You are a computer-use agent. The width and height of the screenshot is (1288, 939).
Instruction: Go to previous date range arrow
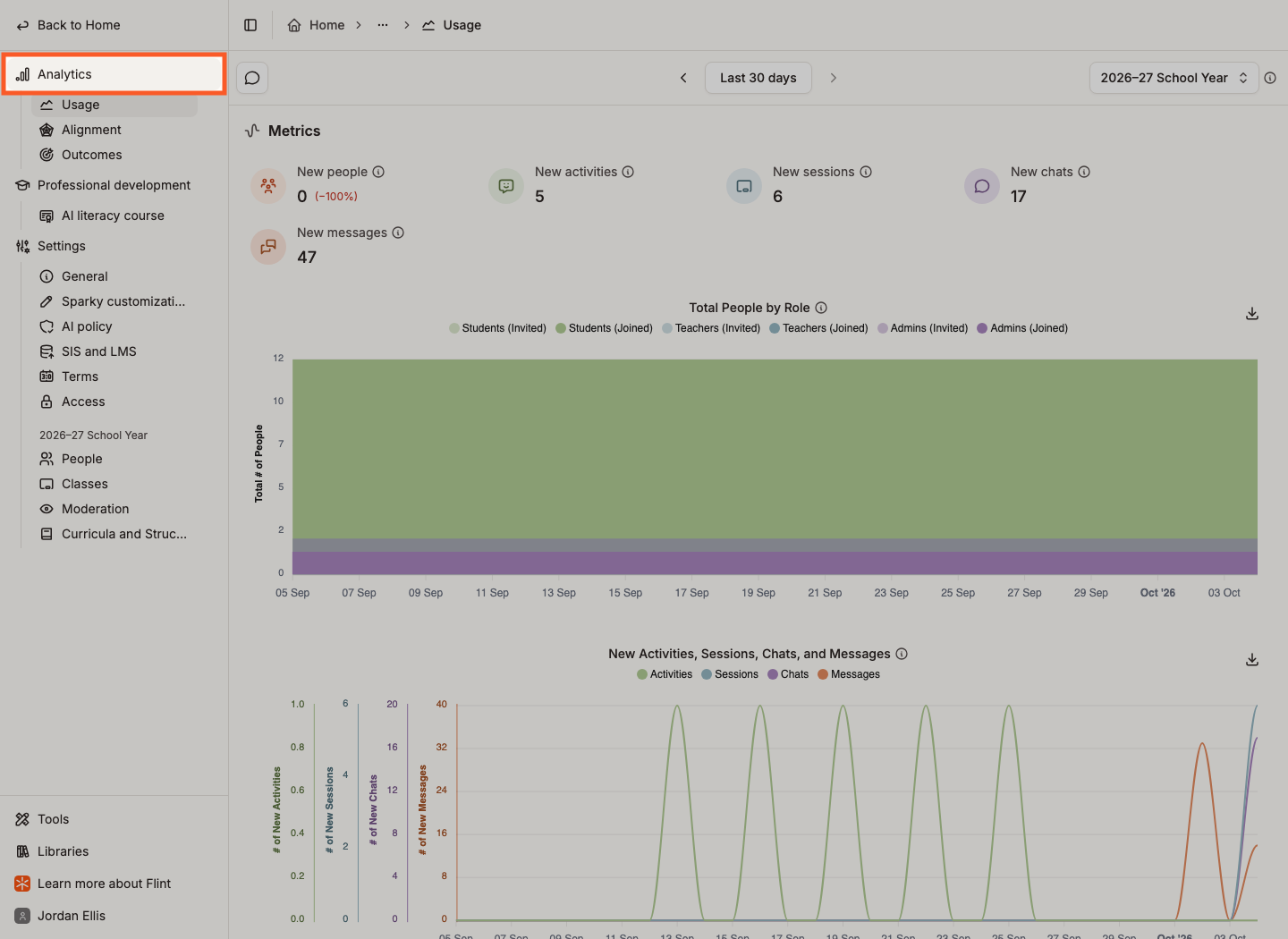[683, 78]
